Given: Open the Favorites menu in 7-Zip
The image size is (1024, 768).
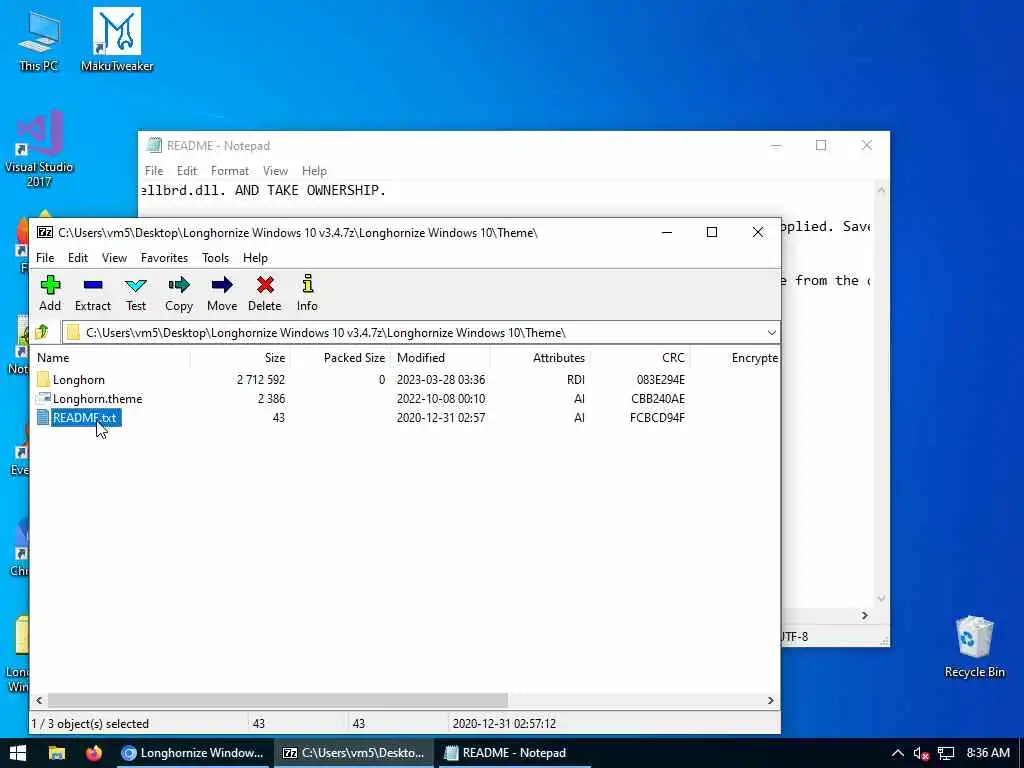Looking at the screenshot, I should tap(165, 258).
